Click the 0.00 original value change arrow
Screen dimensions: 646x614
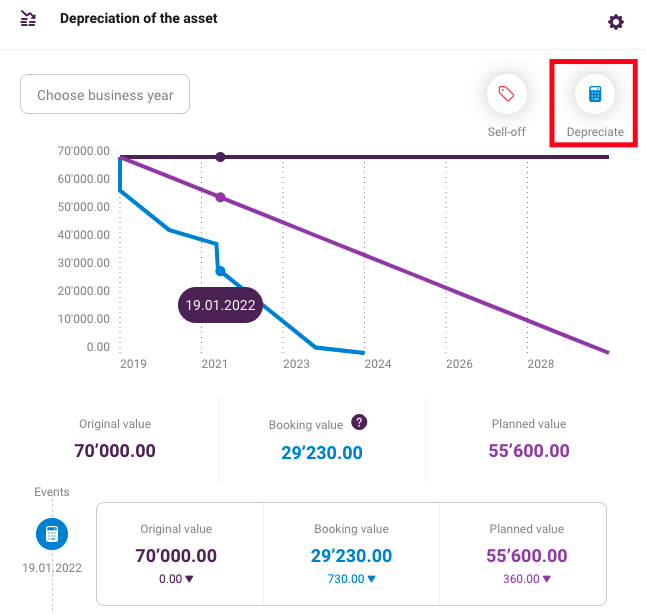189,579
